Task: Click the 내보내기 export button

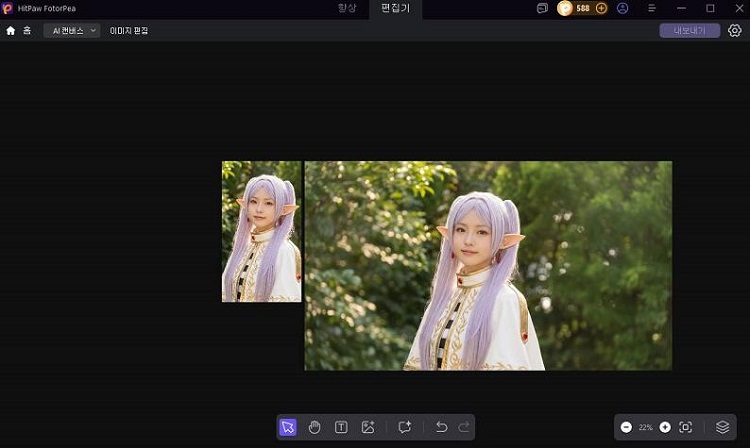Action: [690, 31]
